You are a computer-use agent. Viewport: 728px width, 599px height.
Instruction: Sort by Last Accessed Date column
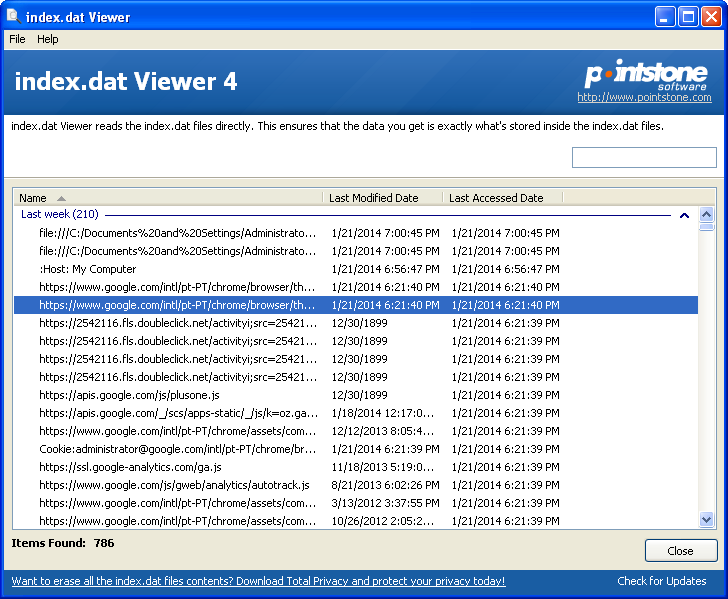[503, 198]
